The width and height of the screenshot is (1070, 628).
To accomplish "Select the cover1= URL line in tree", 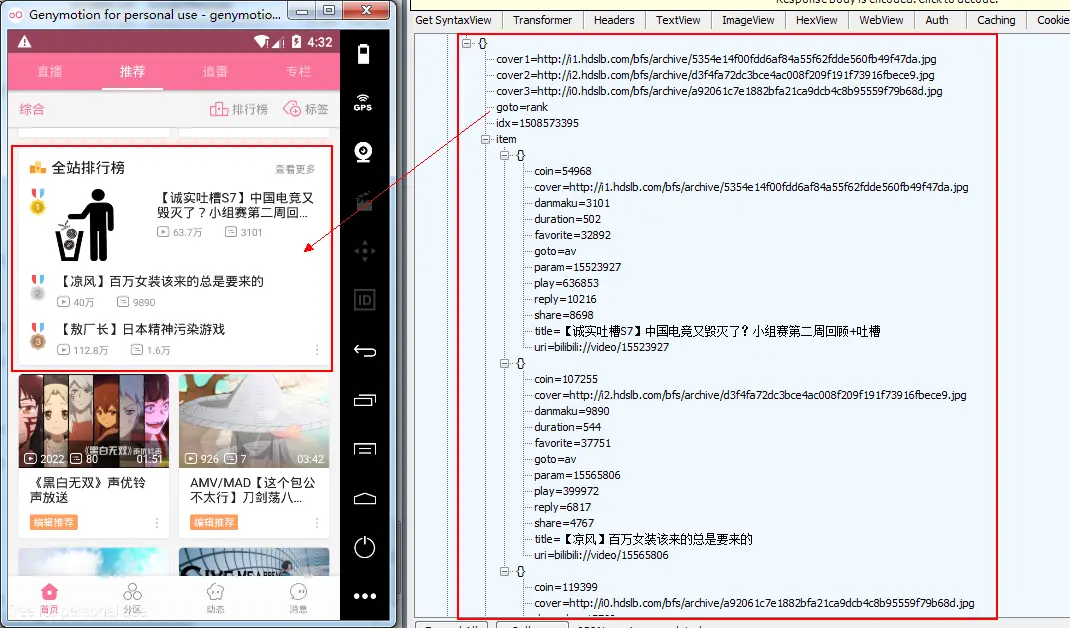I will (716, 59).
